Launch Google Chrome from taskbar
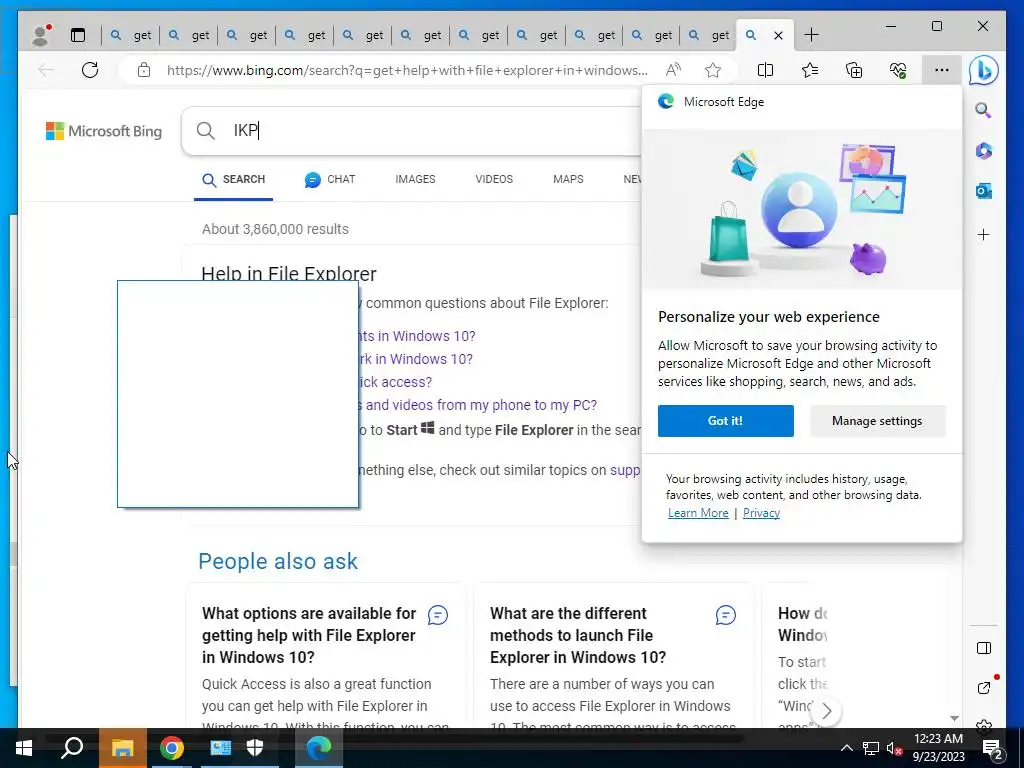Screen dimensions: 1024x768 pos(172,748)
